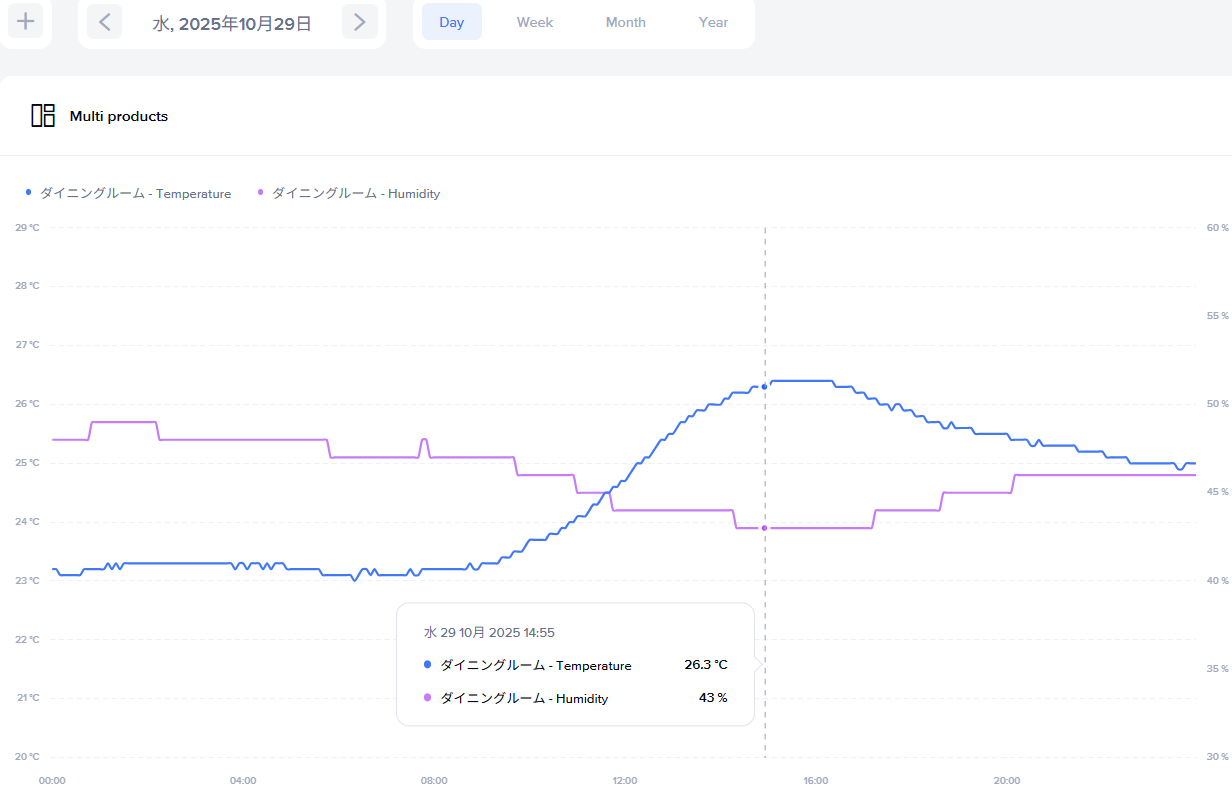Click the purple humidity point at 14:55
This screenshot has width=1232, height=790.
click(765, 528)
